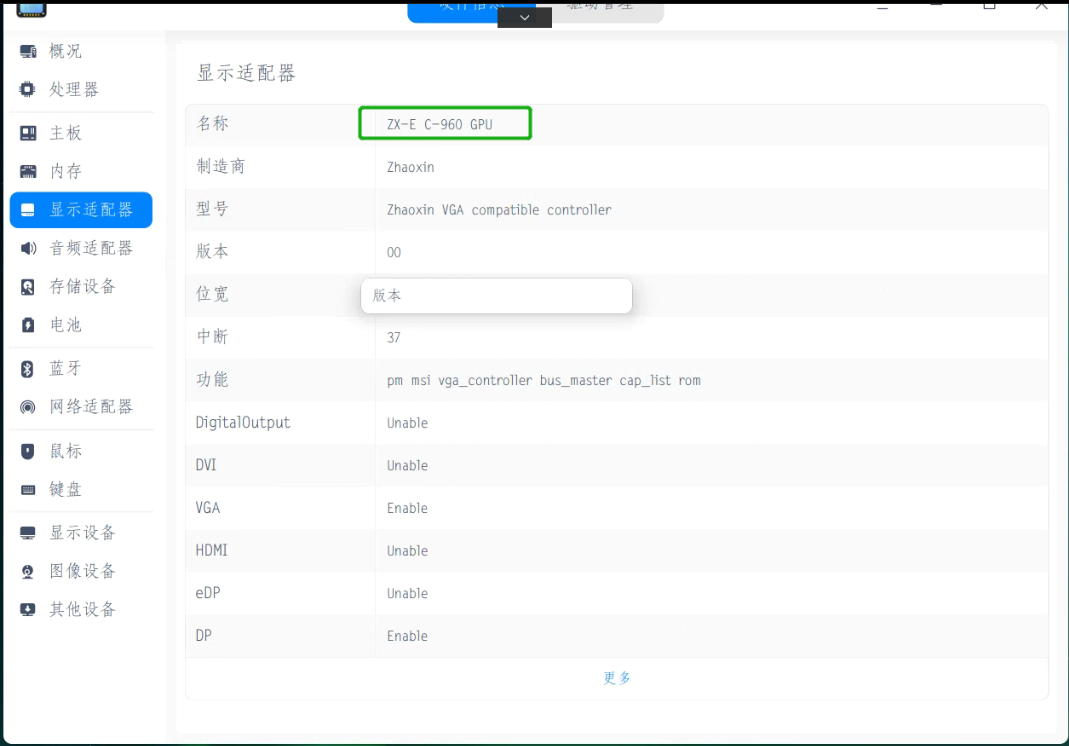Select the 其他设备 other devices icon
The image size is (1069, 746).
(x=28, y=610)
